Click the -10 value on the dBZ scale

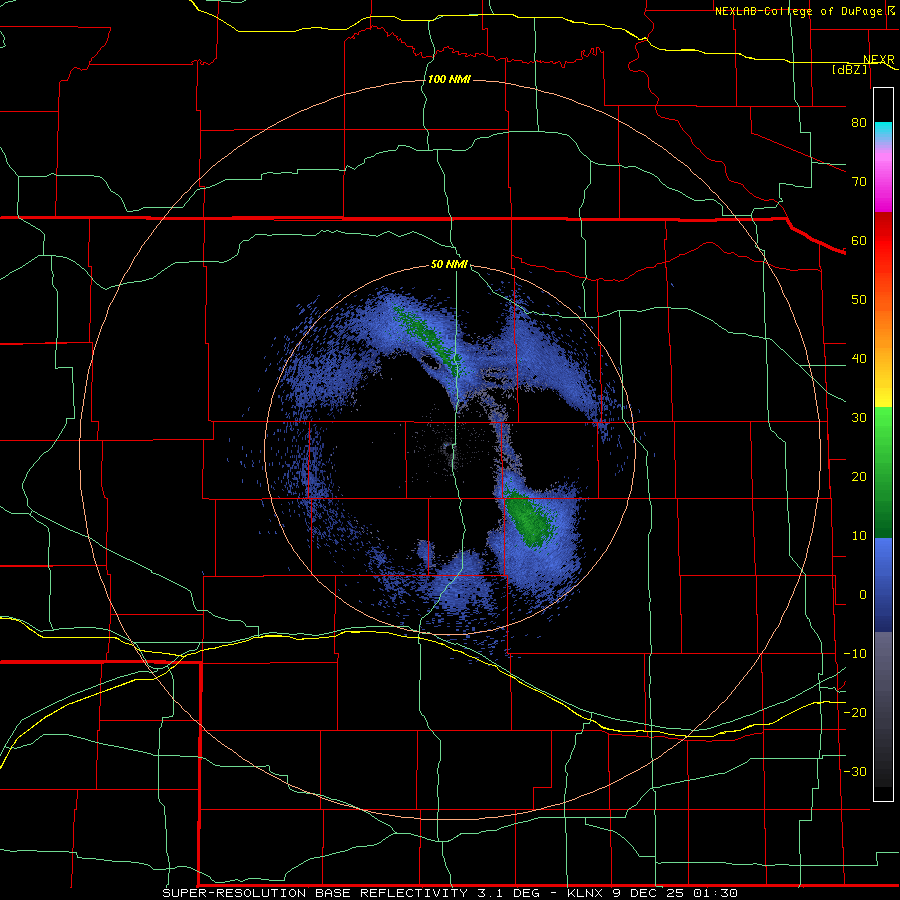(855, 654)
